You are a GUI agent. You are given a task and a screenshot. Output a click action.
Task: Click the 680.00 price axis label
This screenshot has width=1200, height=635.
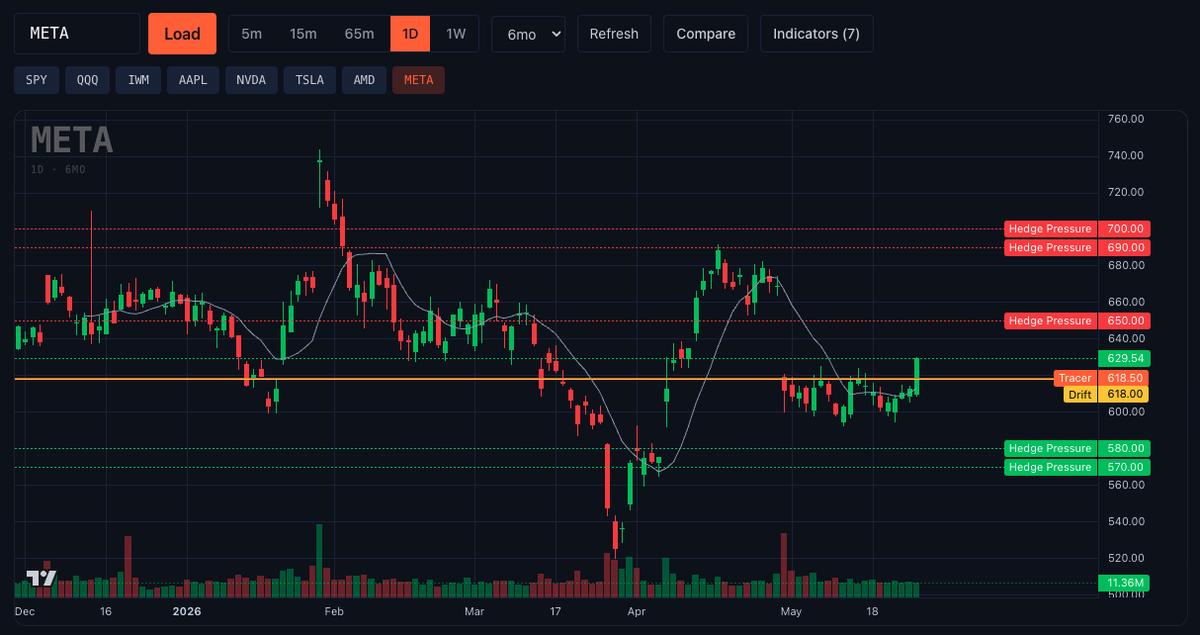tap(1126, 265)
